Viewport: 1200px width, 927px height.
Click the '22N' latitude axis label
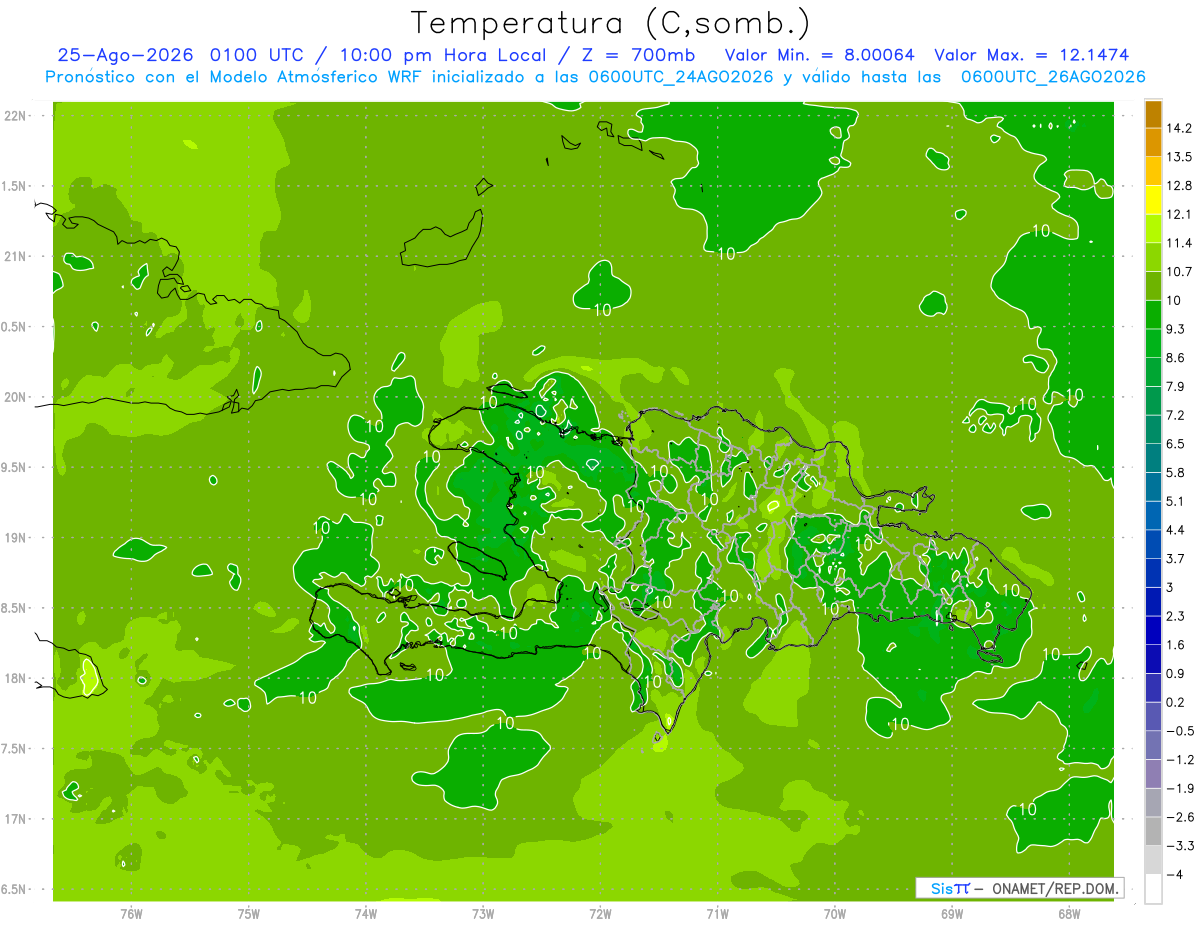(15, 116)
